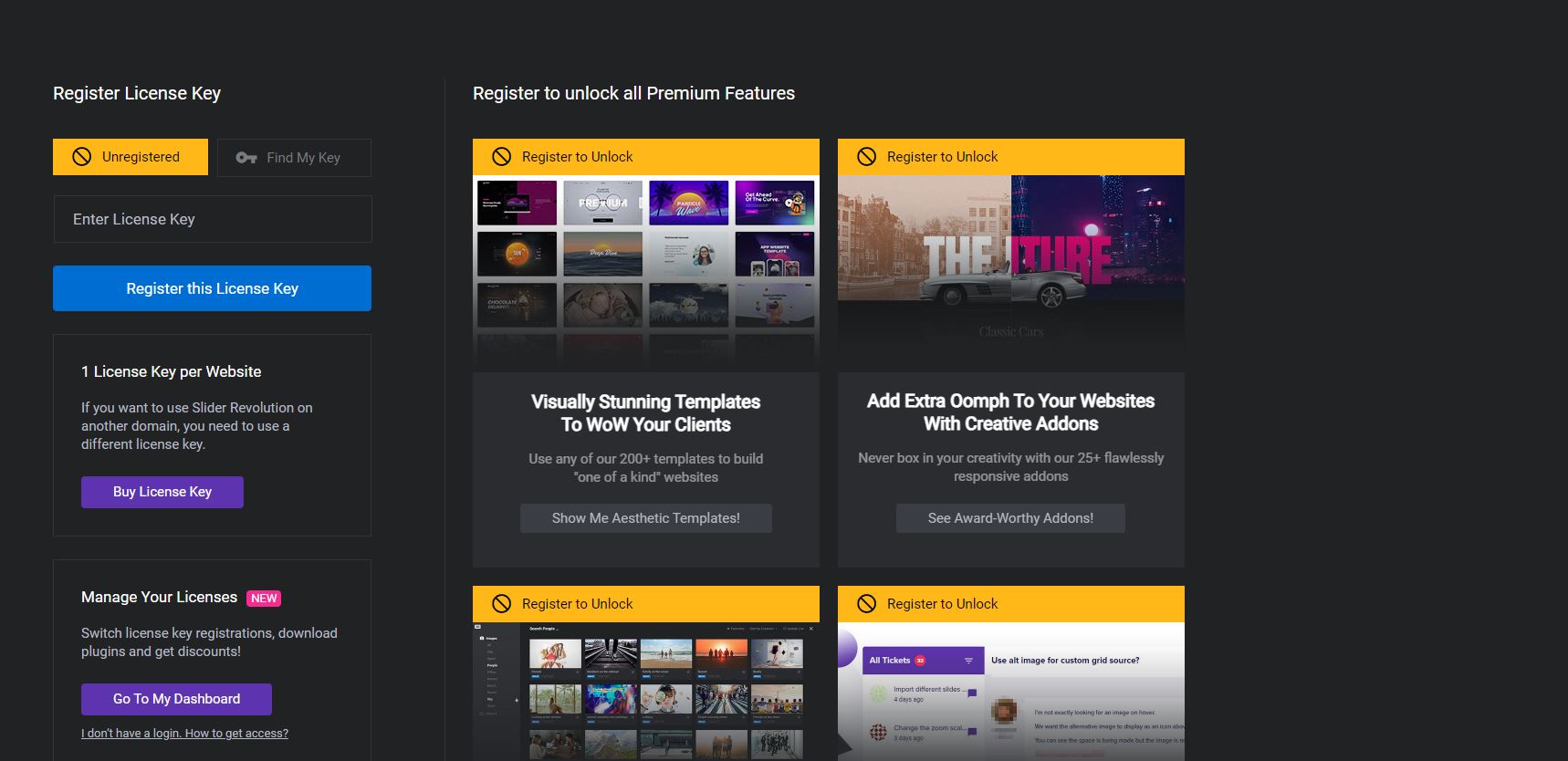1568x761 pixels.
Task: Open Find My Key
Action: coord(294,158)
